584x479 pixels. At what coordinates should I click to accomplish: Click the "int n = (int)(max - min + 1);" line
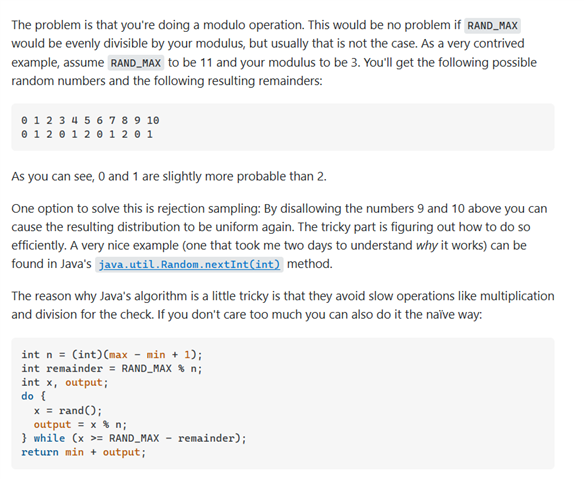[x=112, y=354]
